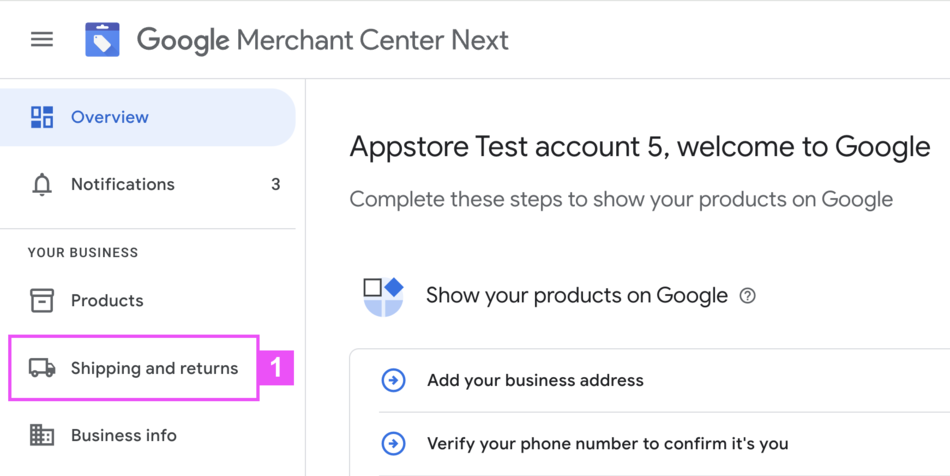The height and width of the screenshot is (476, 950).
Task: Click the Merchant Center blue tag logo
Action: 102,40
